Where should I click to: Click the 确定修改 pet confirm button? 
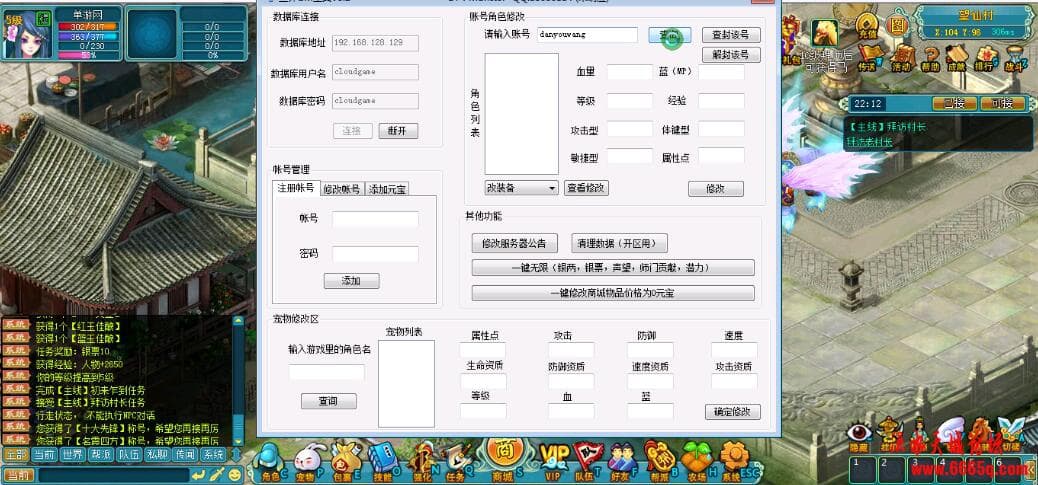point(733,412)
